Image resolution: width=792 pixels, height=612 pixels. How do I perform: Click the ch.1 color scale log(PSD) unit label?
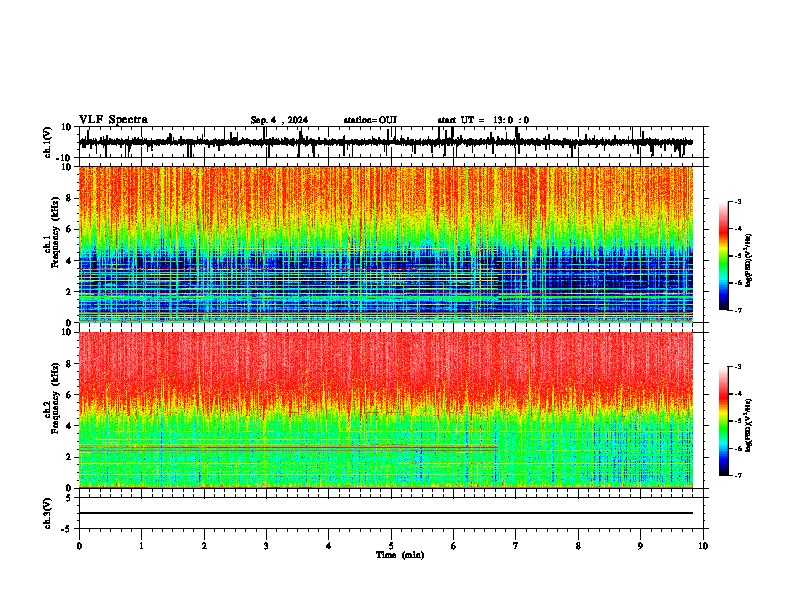point(749,261)
